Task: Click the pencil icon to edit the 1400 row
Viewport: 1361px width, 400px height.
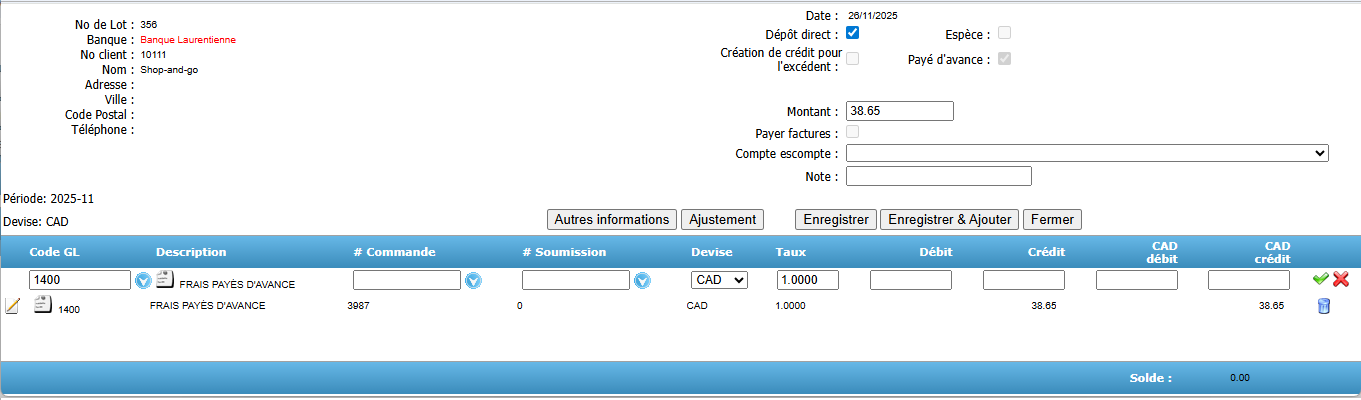Action: click(12, 306)
